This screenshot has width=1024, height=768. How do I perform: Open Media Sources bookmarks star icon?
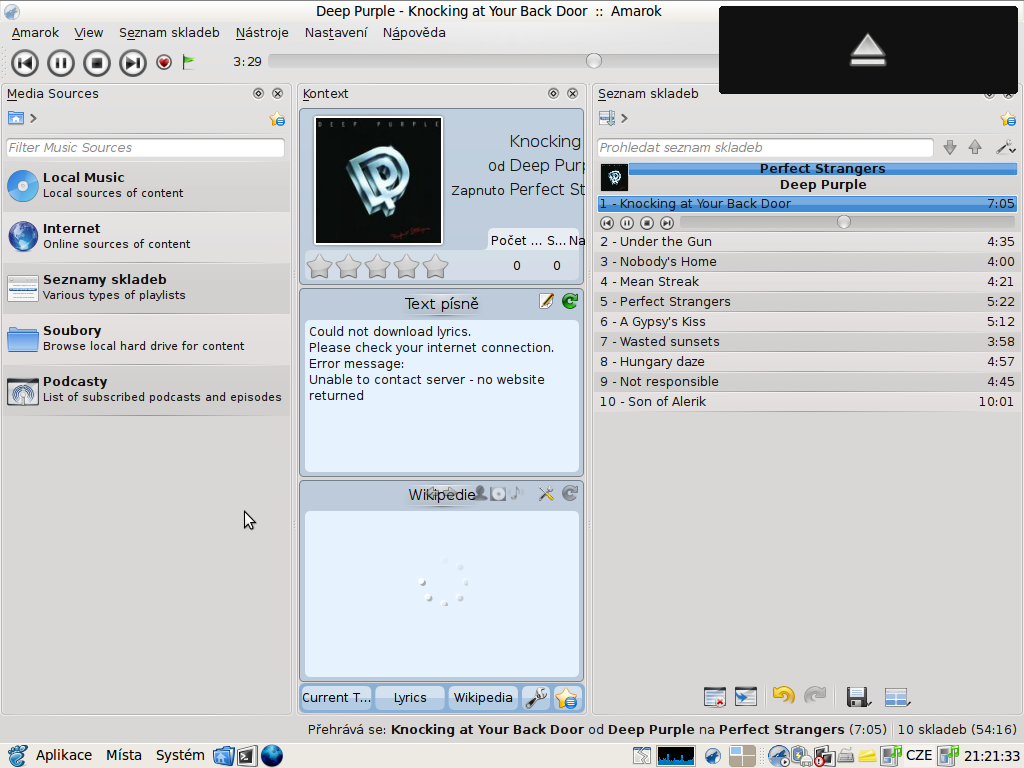click(x=277, y=119)
